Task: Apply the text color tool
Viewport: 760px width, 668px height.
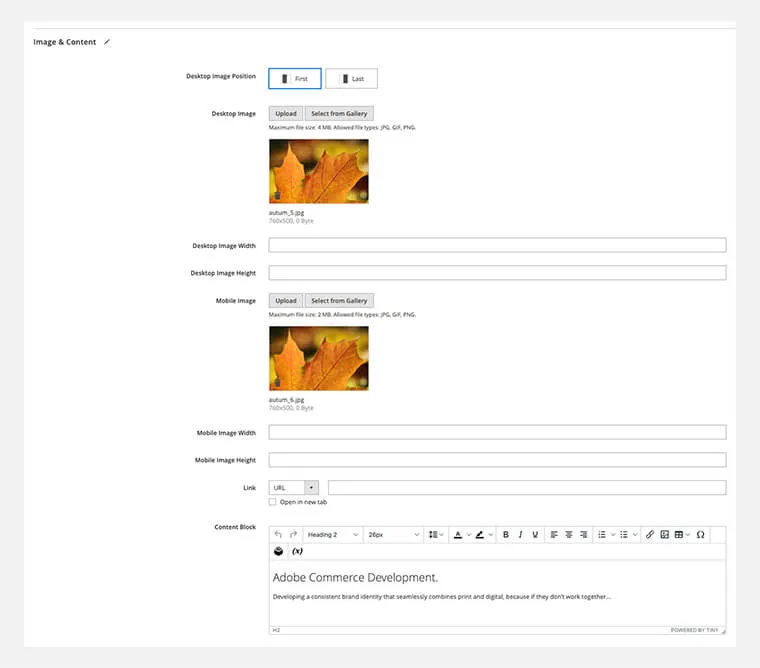Action: click(x=458, y=534)
